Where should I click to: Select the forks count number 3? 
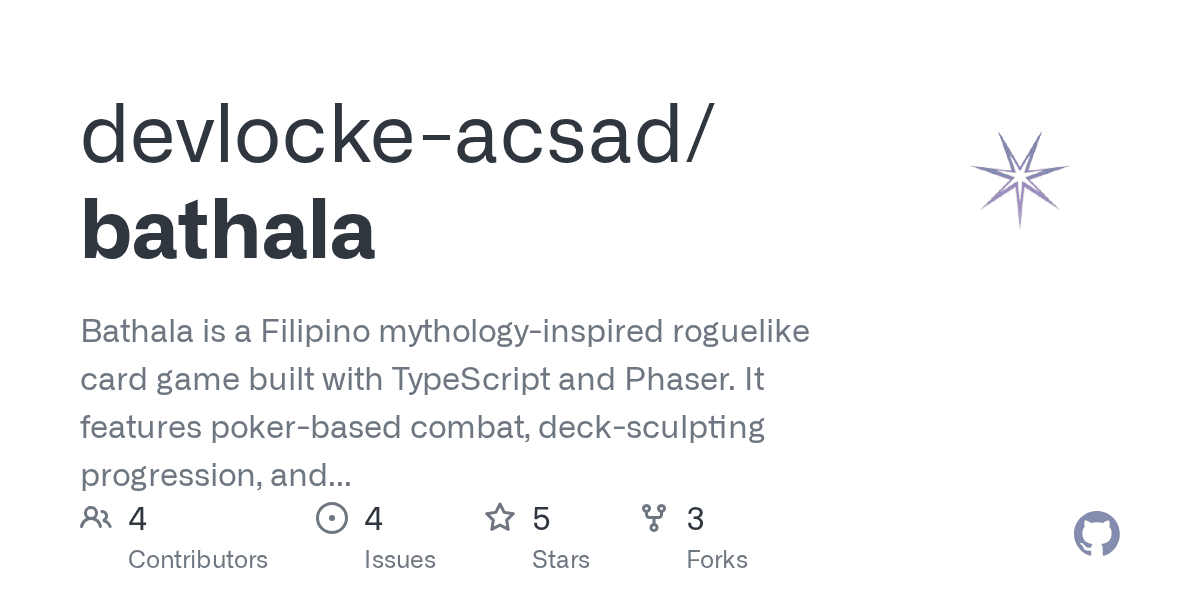696,519
